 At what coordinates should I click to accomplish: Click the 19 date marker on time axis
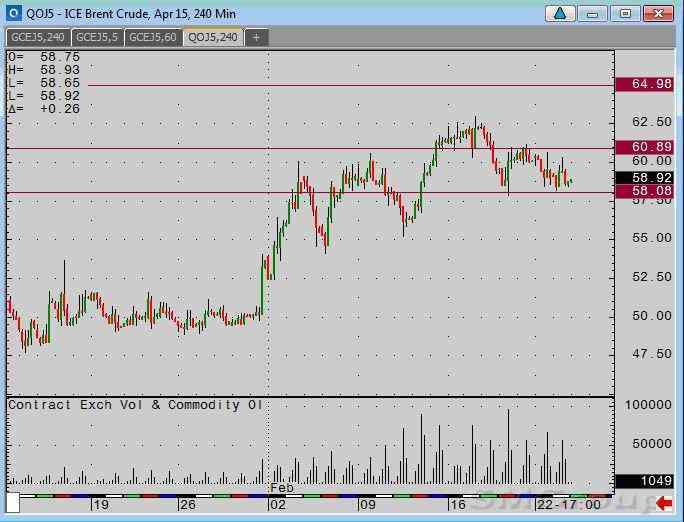101,505
